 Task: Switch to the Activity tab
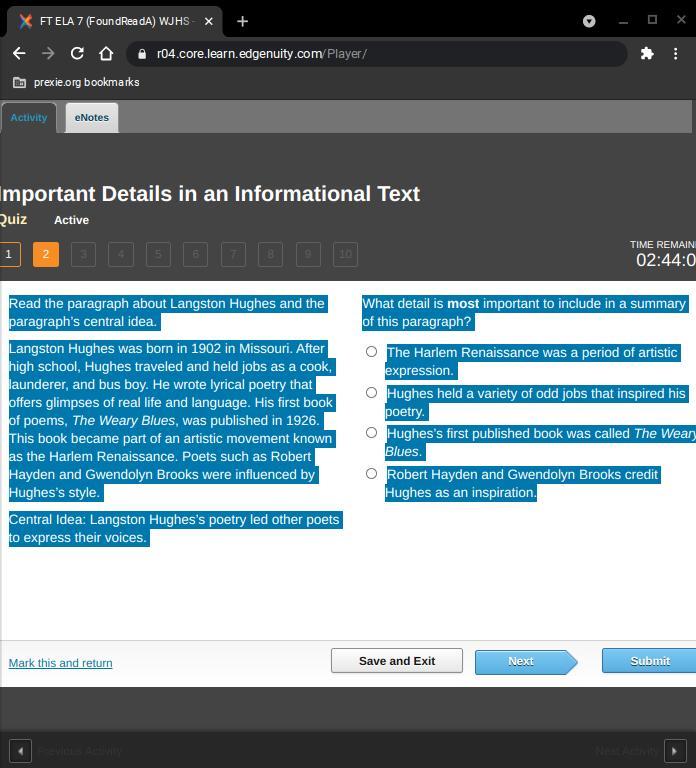pyautogui.click(x=29, y=117)
